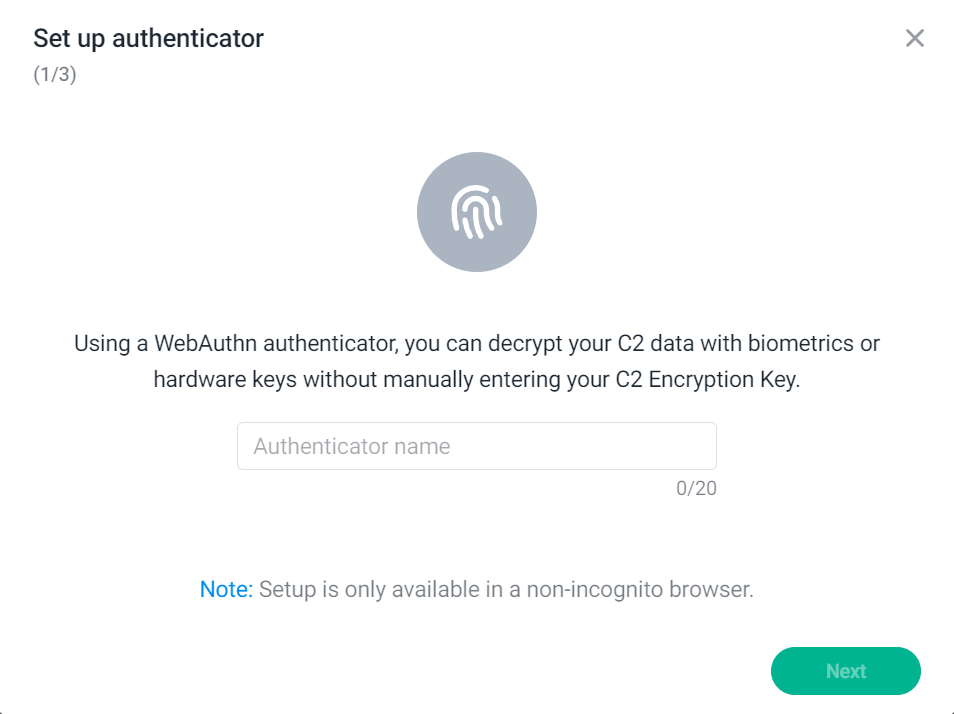Click the 0/20 character counter
The image size is (954, 714).
tap(696, 488)
